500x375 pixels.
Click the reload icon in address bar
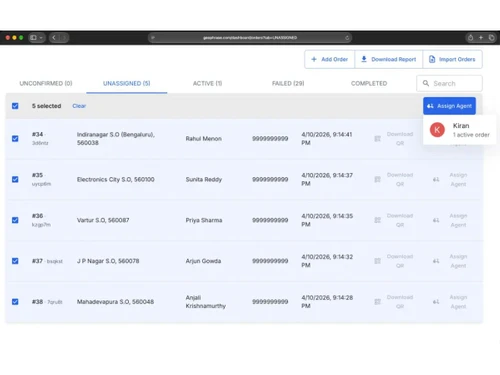[x=347, y=38]
